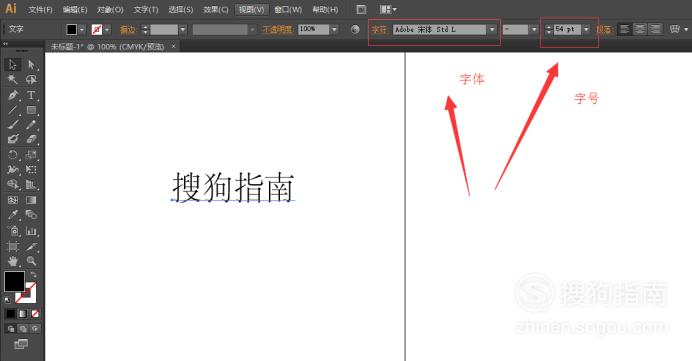
Task: Select the Shape Builder tool
Action: (12, 184)
